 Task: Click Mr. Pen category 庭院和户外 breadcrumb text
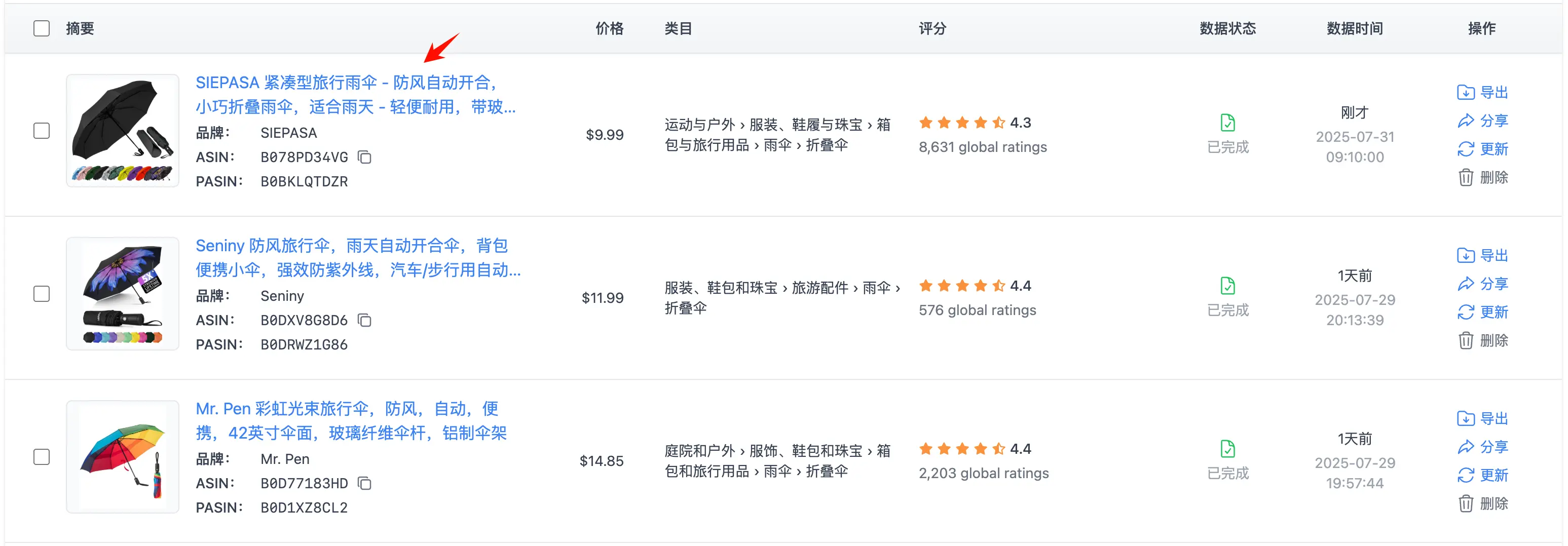[x=699, y=451]
